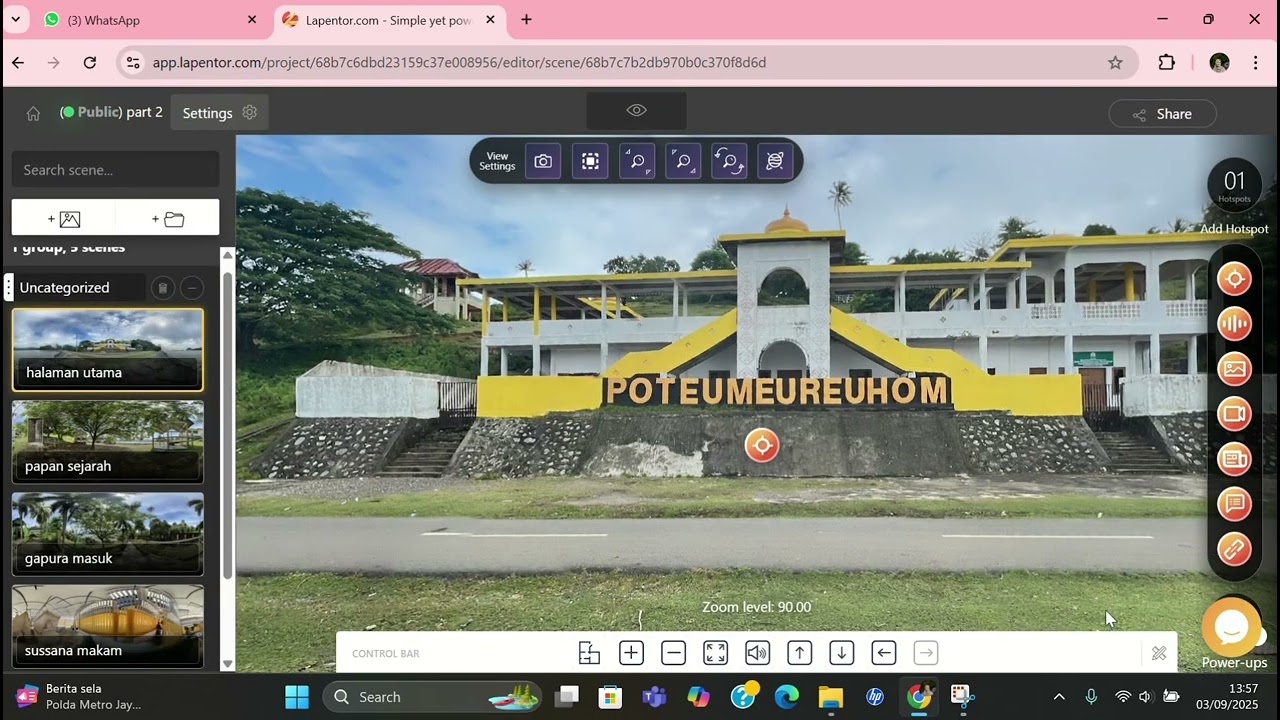The image size is (1280, 720).
Task: Set minimum zoom with first magnifier icon
Action: point(637,161)
